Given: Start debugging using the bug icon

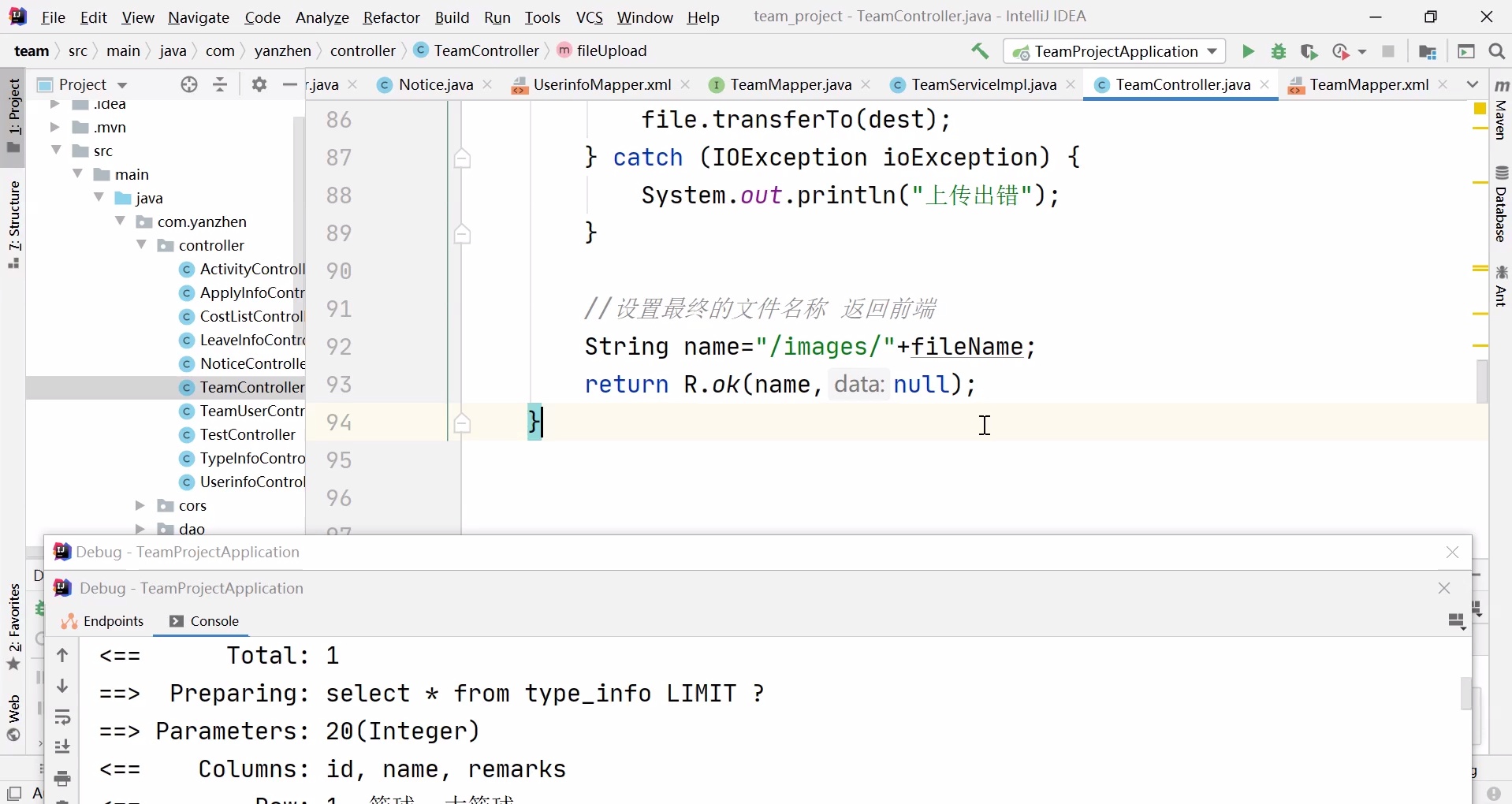Looking at the screenshot, I should [1279, 51].
